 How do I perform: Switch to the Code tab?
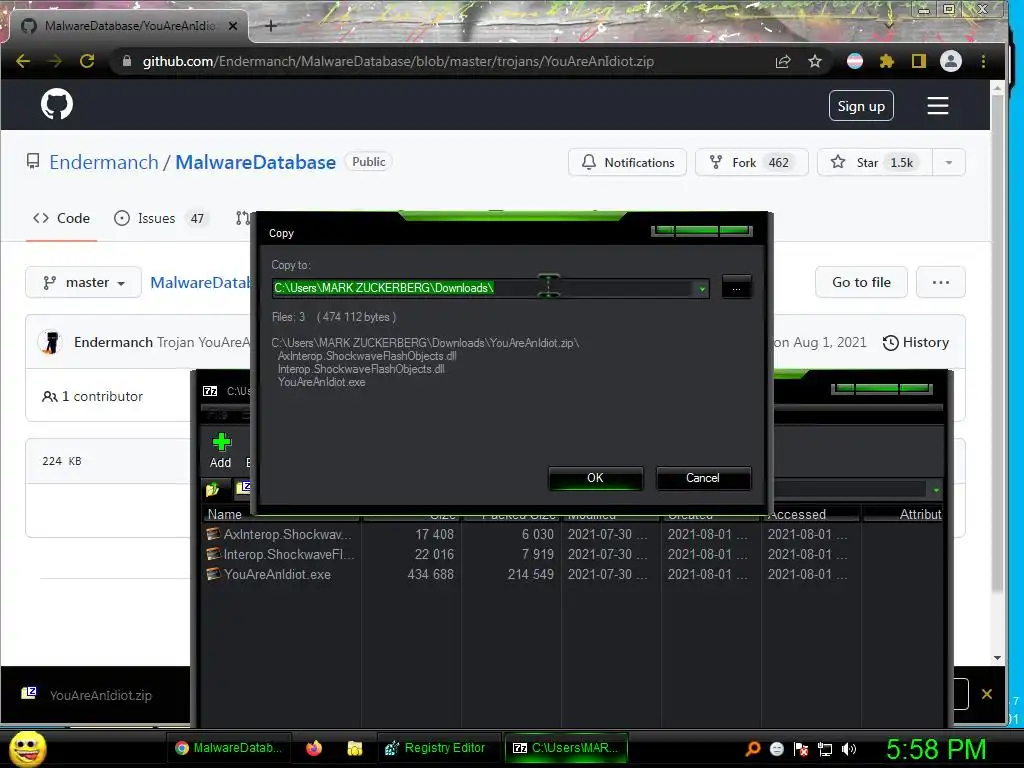[x=61, y=218]
